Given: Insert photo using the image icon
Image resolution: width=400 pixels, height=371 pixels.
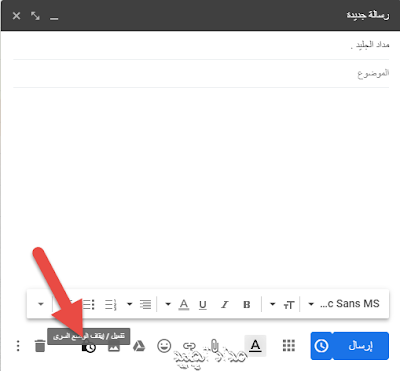Looking at the screenshot, I should [x=114, y=347].
